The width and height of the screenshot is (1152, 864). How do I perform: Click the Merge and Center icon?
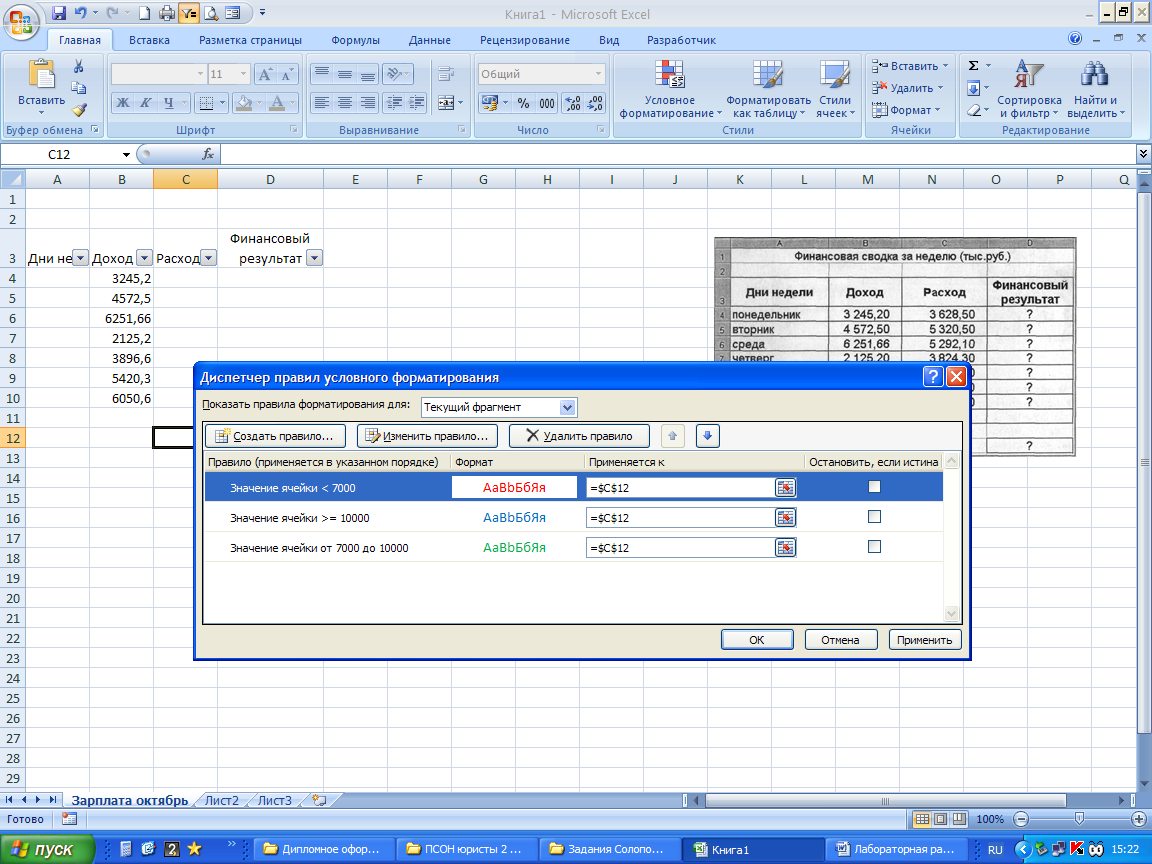pyautogui.click(x=446, y=103)
